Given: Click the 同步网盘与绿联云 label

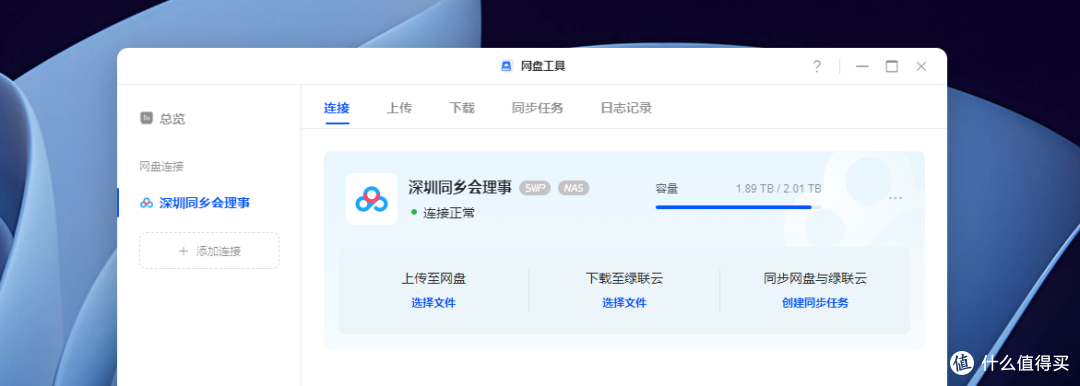Looking at the screenshot, I should [x=815, y=279].
